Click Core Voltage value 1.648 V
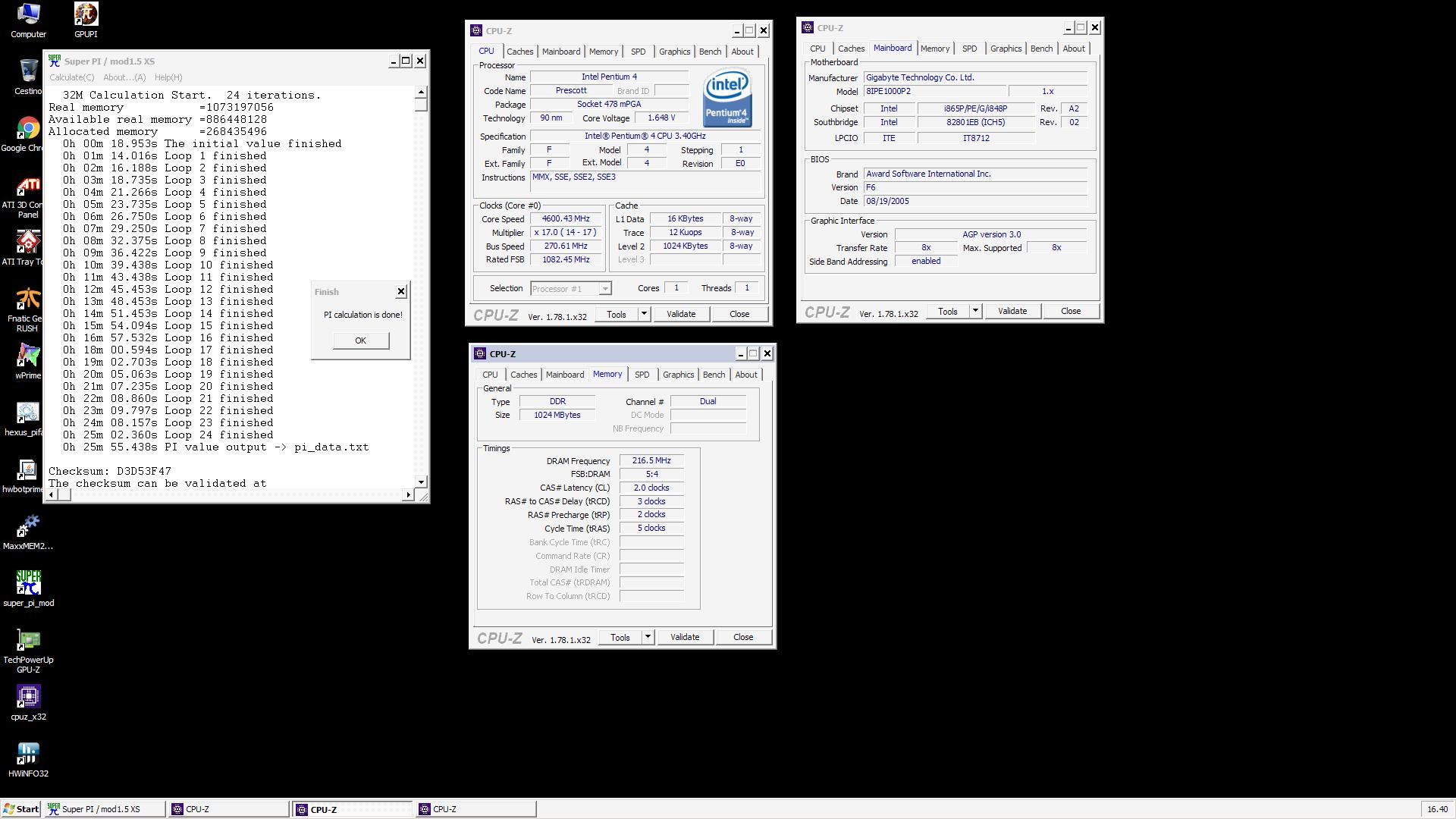 tap(661, 118)
